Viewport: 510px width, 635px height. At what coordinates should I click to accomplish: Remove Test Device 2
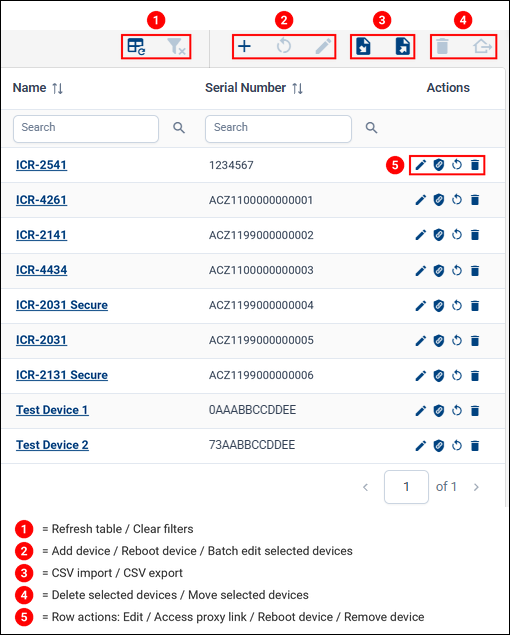(475, 446)
